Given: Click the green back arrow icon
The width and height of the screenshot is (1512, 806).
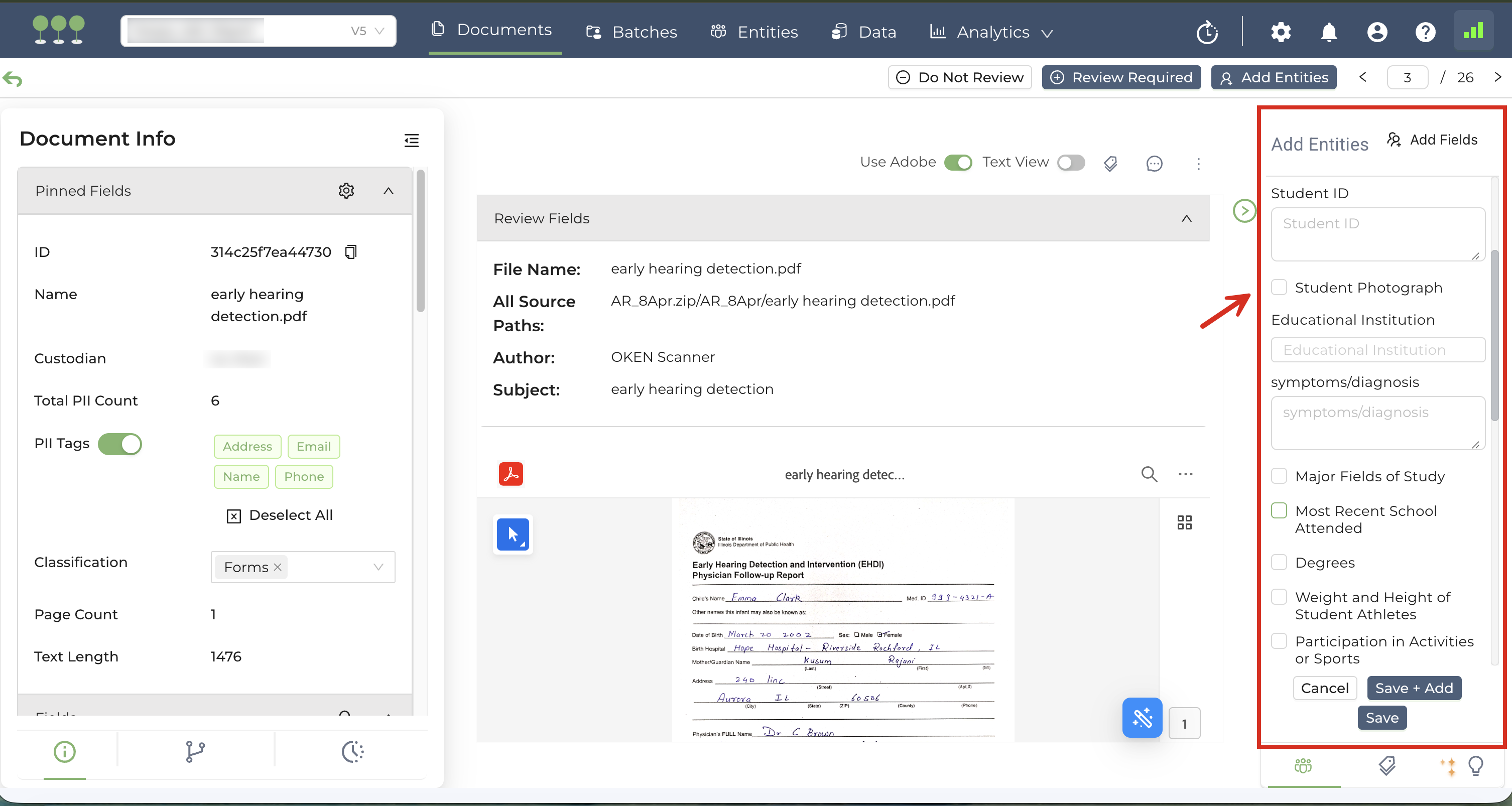Looking at the screenshot, I should pyautogui.click(x=13, y=79).
